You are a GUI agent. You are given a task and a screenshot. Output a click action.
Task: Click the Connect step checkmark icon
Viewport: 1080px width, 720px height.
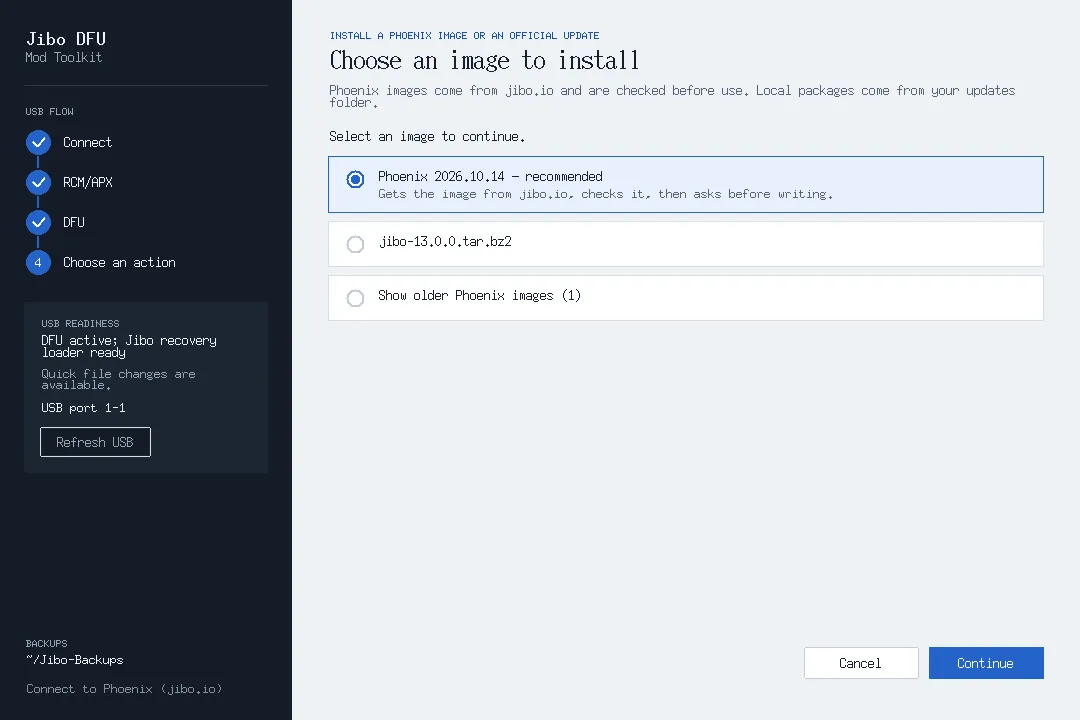click(39, 143)
